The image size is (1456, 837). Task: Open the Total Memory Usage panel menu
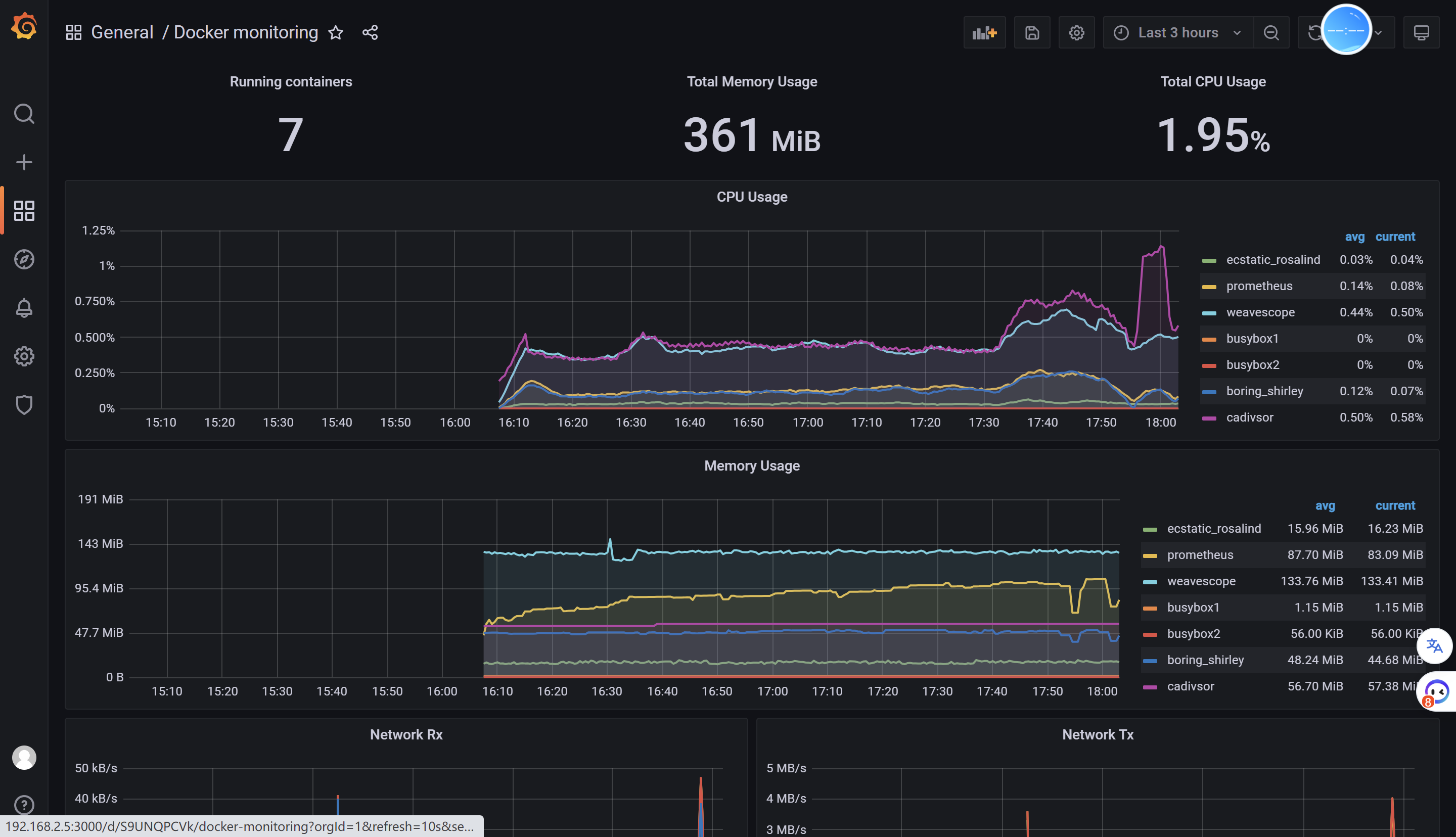752,82
